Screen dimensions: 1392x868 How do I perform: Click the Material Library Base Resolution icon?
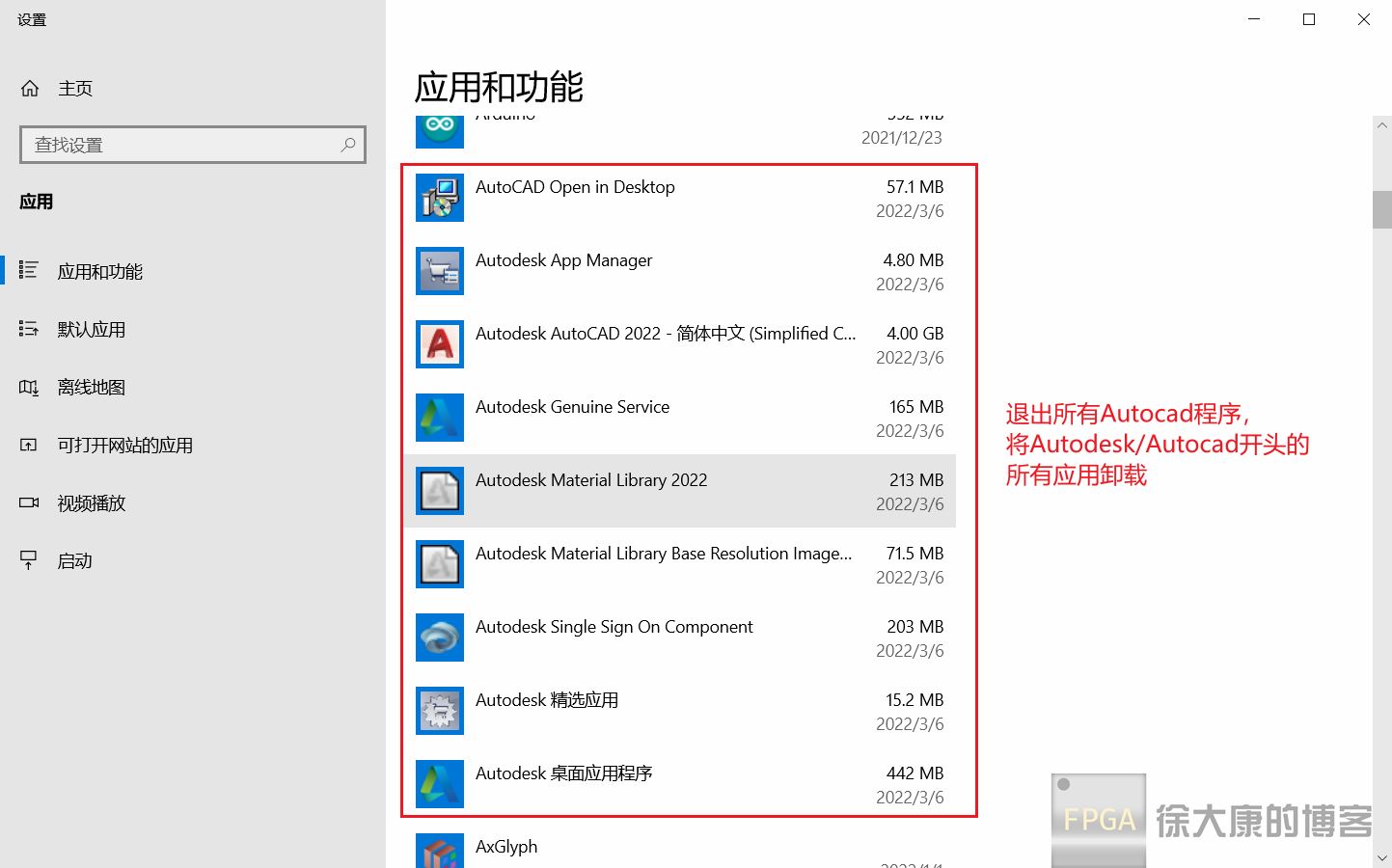tap(440, 564)
